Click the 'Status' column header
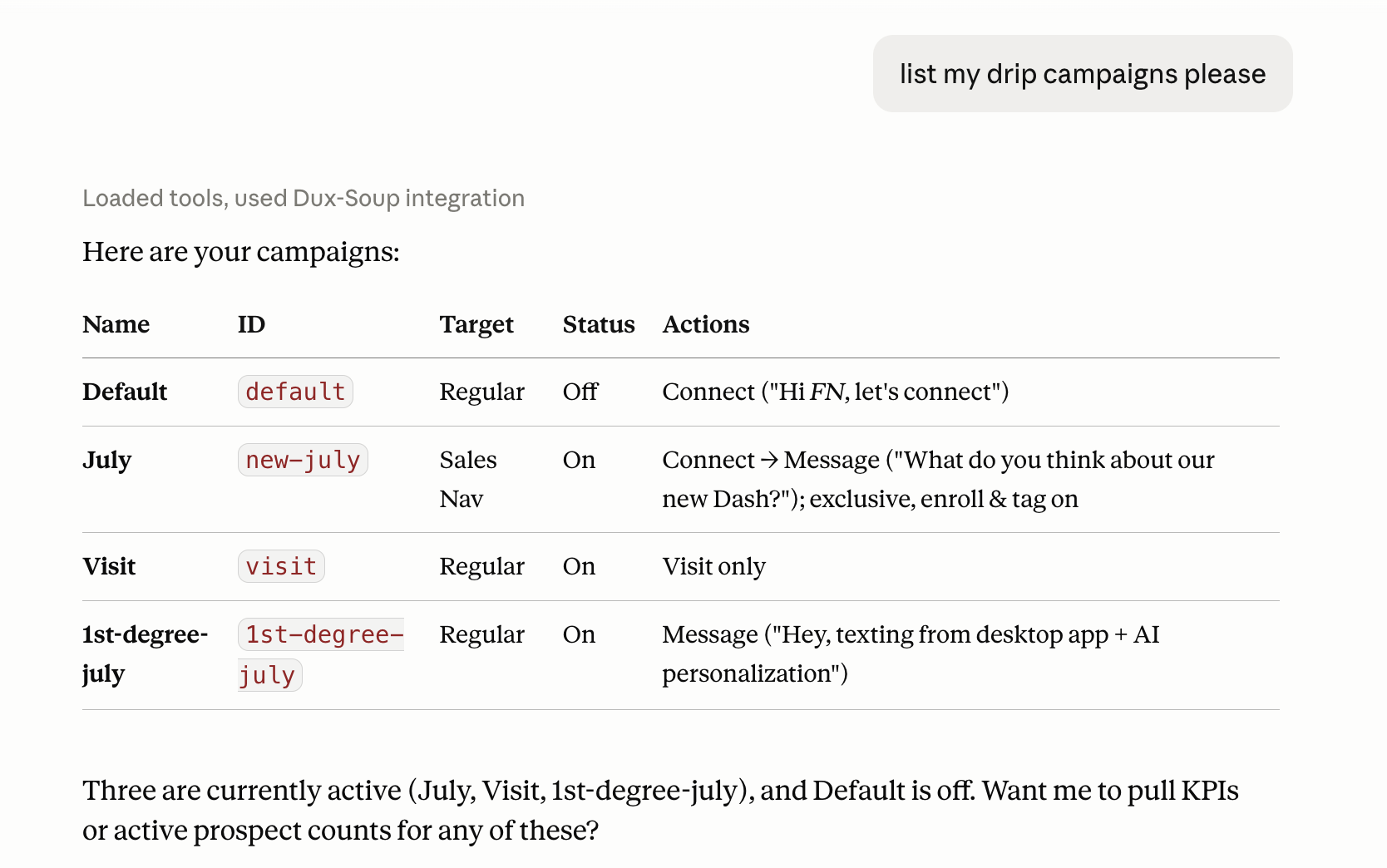Viewport: 1387px width, 868px height. tap(599, 324)
